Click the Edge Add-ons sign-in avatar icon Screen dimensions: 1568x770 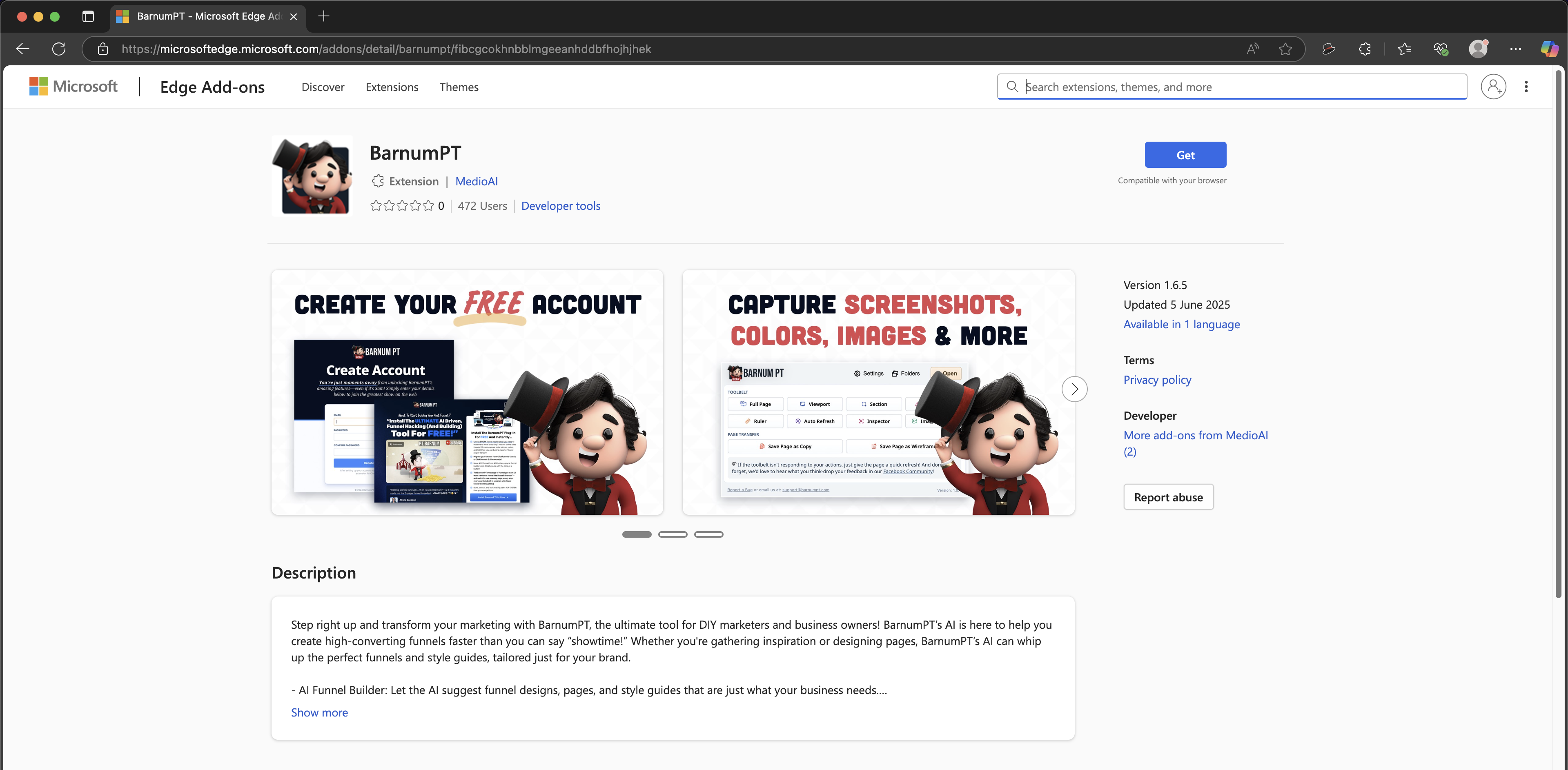tap(1493, 87)
